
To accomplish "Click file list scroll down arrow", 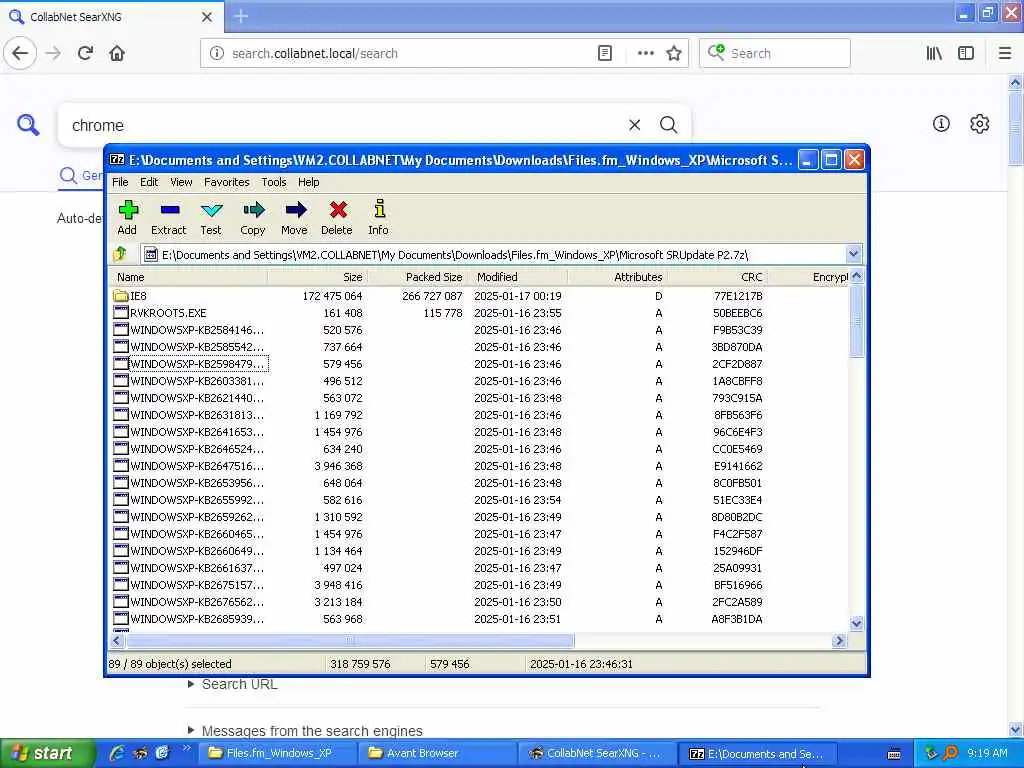I will pyautogui.click(x=856, y=624).
